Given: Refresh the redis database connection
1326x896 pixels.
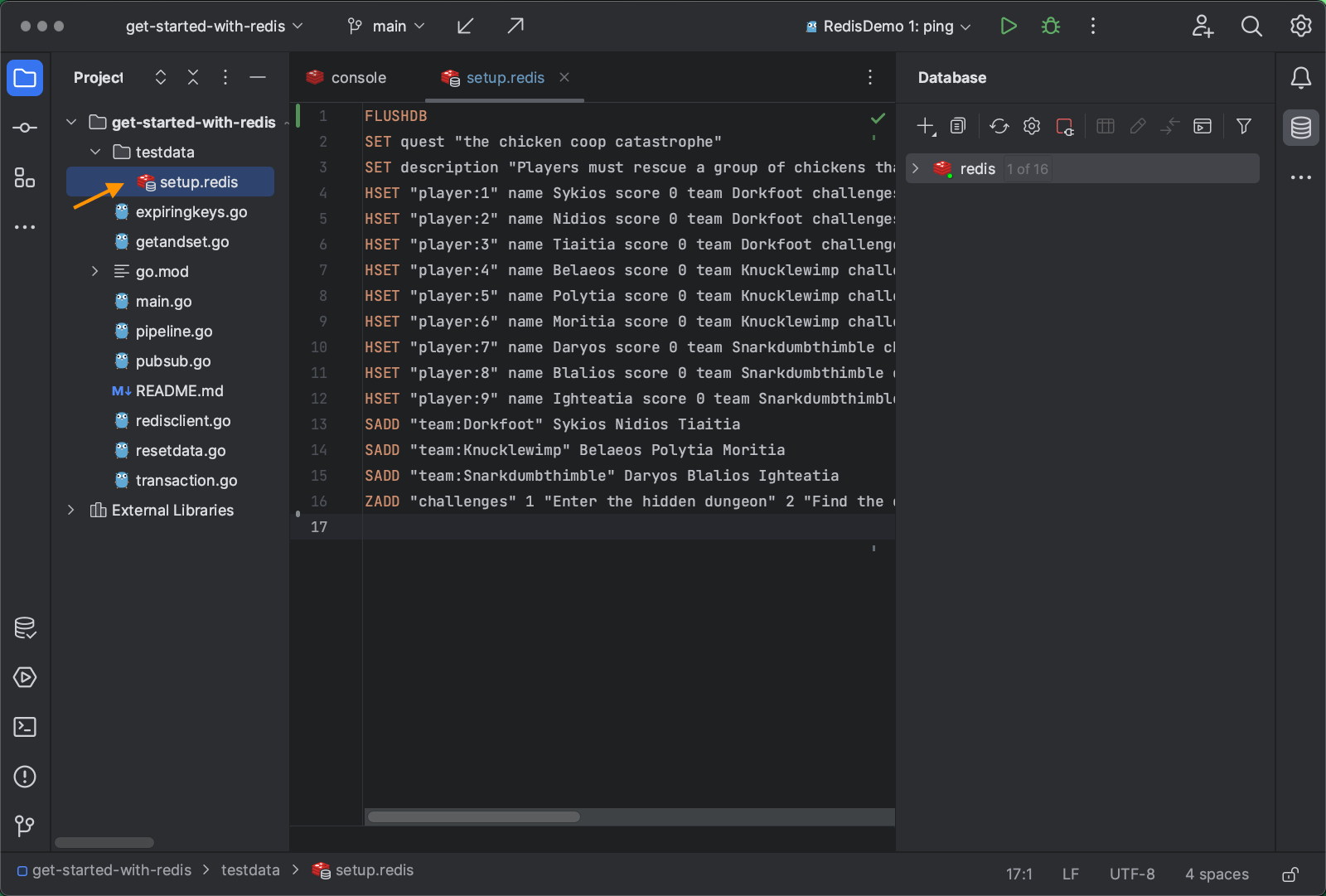Looking at the screenshot, I should [999, 126].
